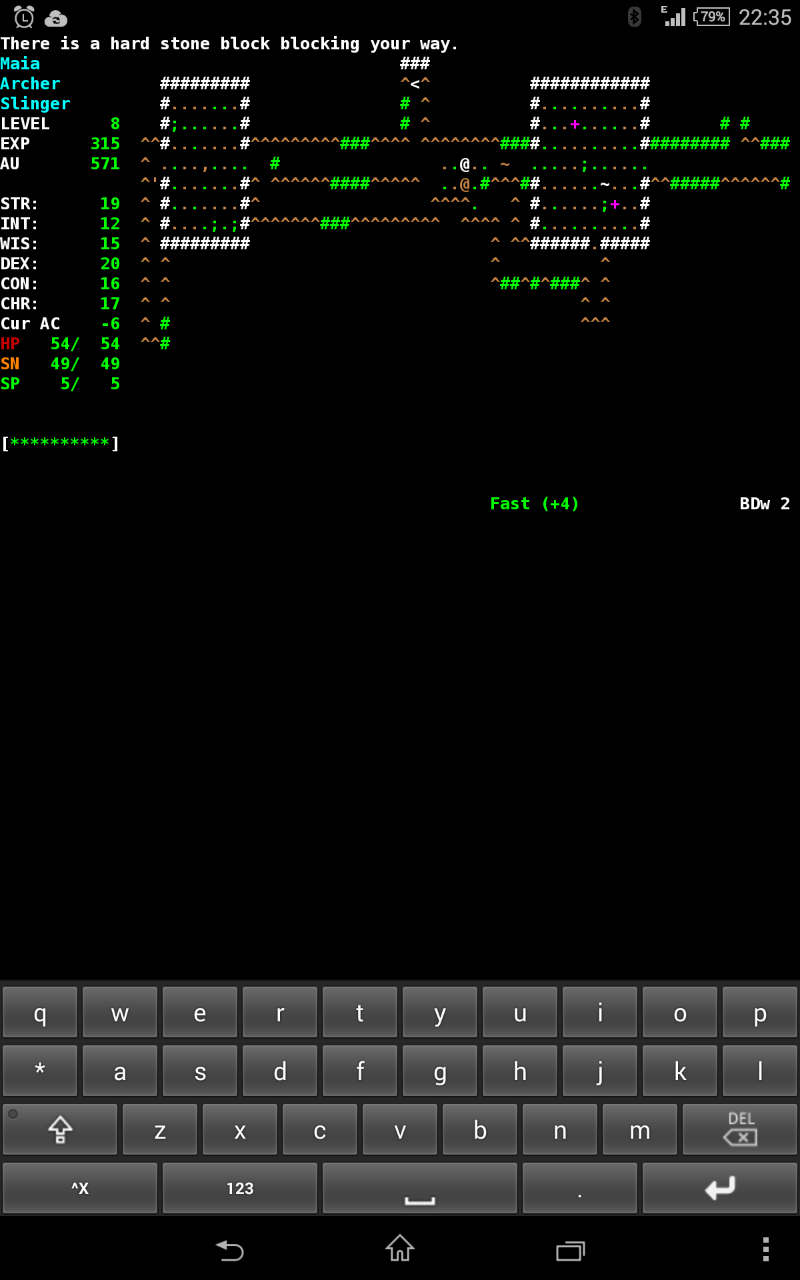800x1280 pixels.
Task: Open the recent apps overview
Action: [x=570, y=1250]
